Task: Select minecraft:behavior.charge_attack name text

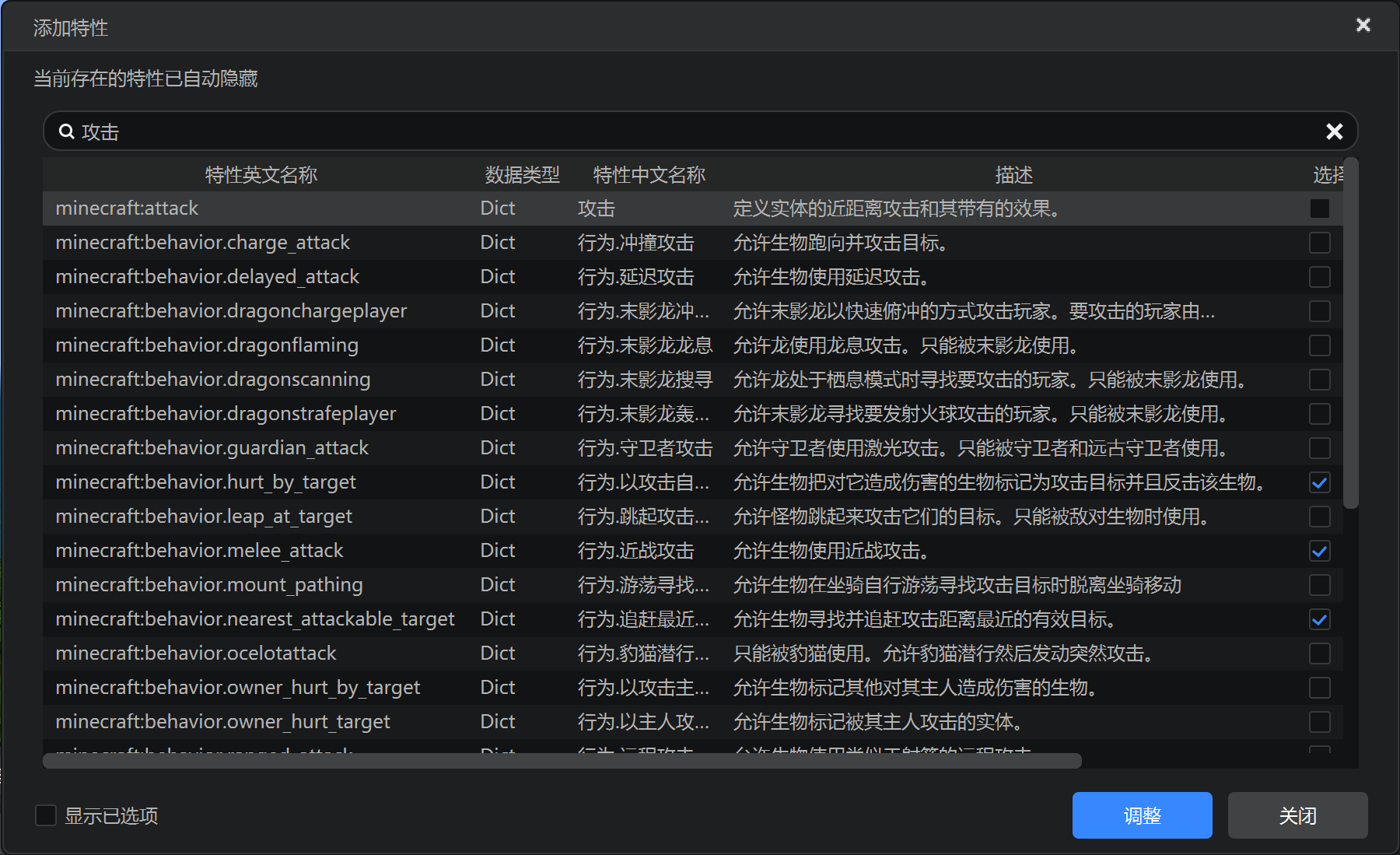Action: coord(203,243)
